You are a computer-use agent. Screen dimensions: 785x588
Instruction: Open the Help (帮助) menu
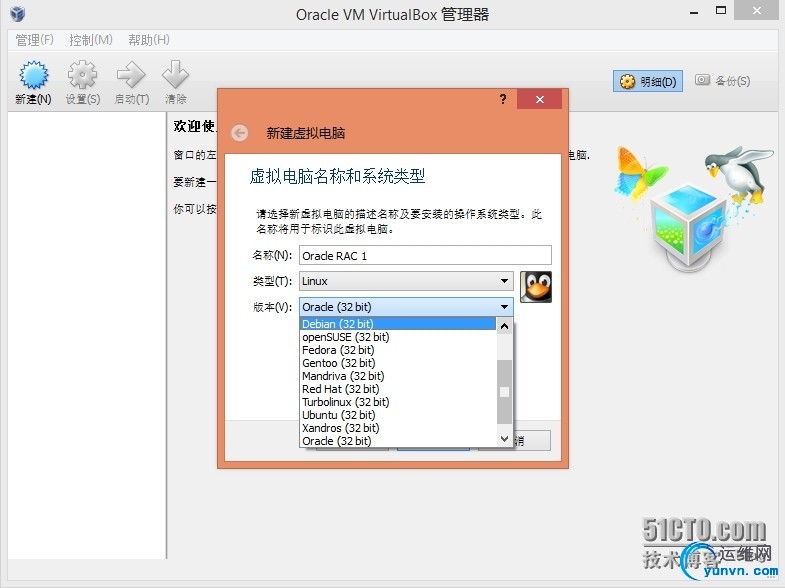(149, 40)
